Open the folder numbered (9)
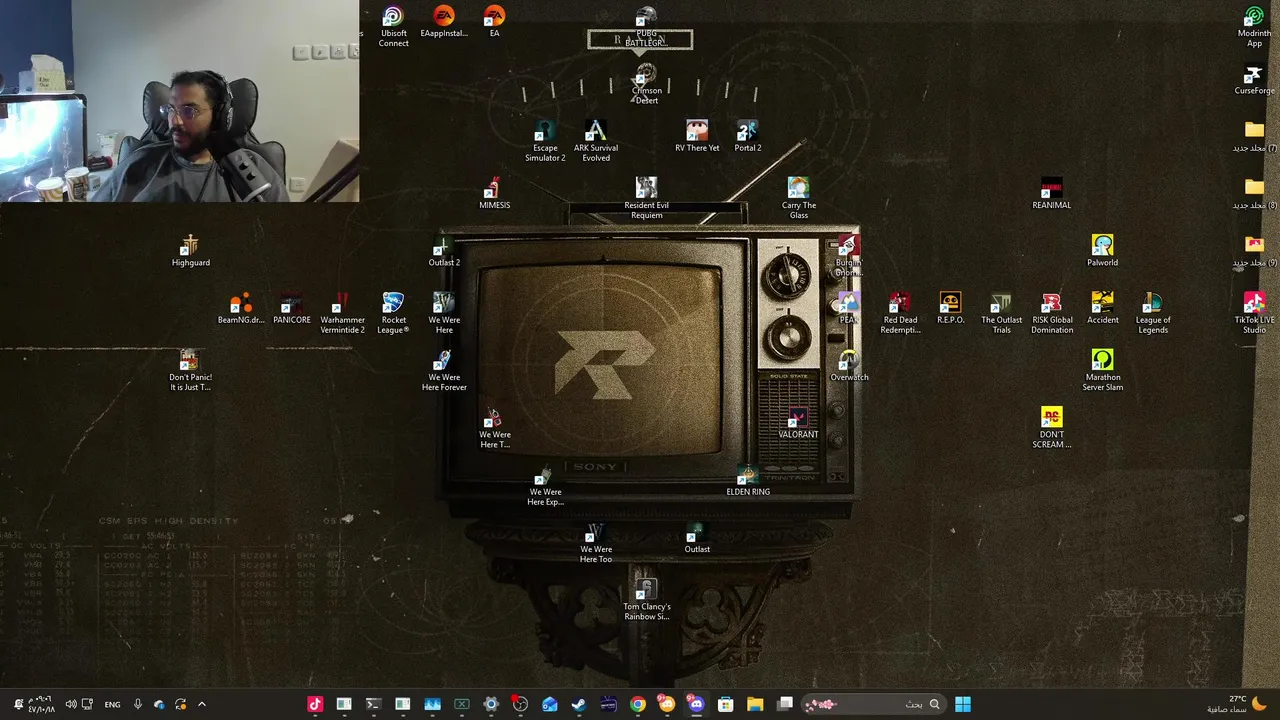This screenshot has width=1280, height=720. [1254, 251]
